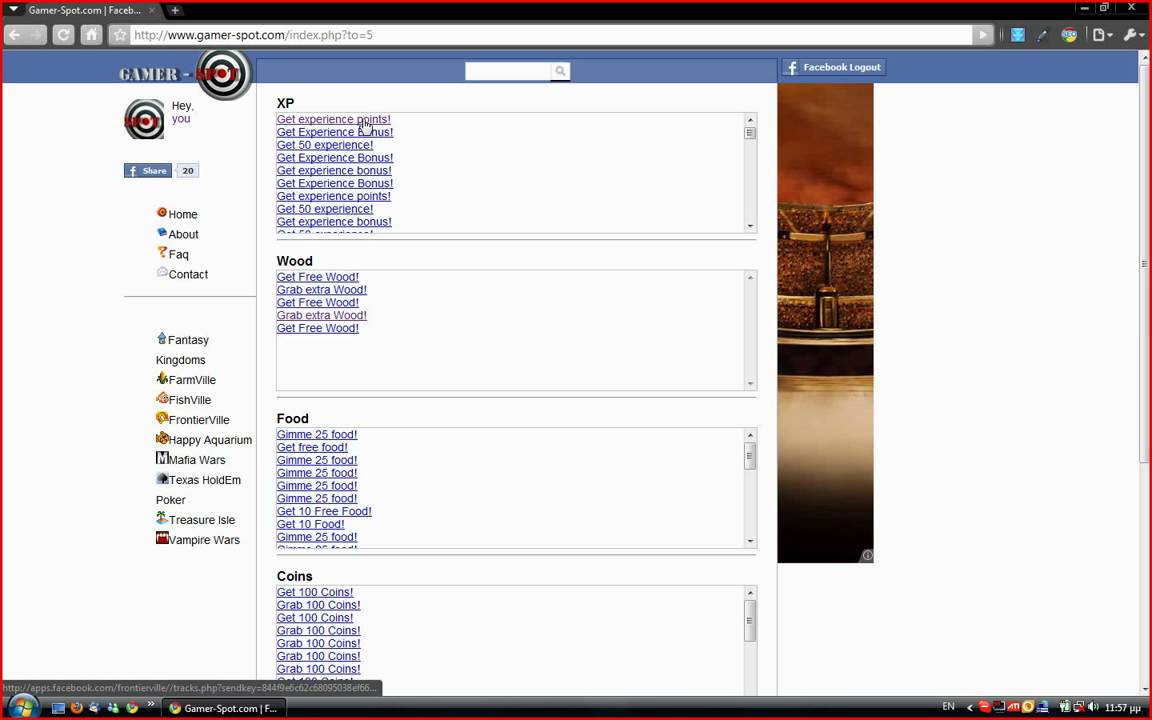This screenshot has height=720, width=1152.
Task: Select the Gamer-Spot.com browser tab
Action: 83,10
